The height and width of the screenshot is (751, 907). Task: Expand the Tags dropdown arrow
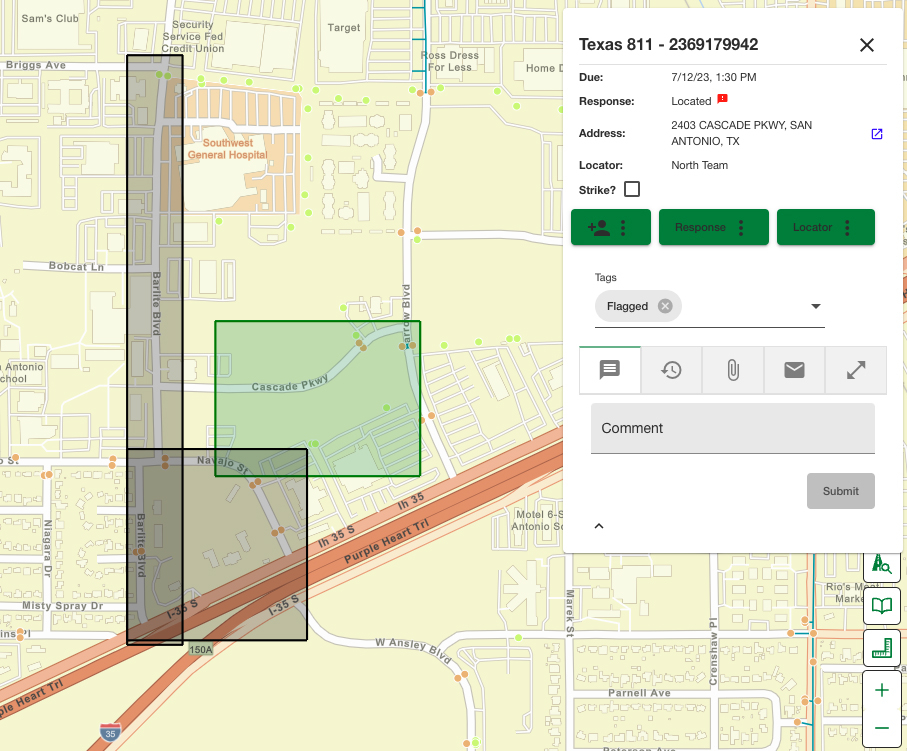tap(815, 306)
